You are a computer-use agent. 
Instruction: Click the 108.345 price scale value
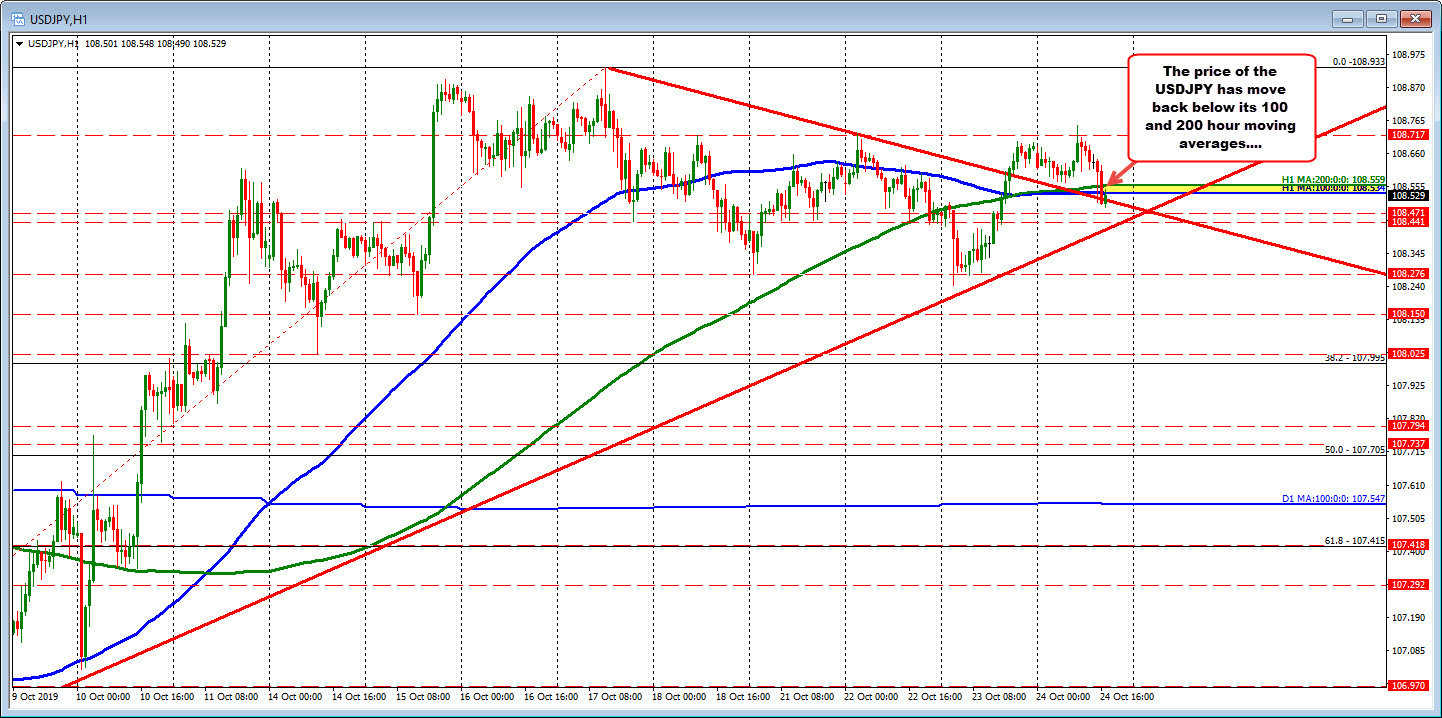(1408, 253)
